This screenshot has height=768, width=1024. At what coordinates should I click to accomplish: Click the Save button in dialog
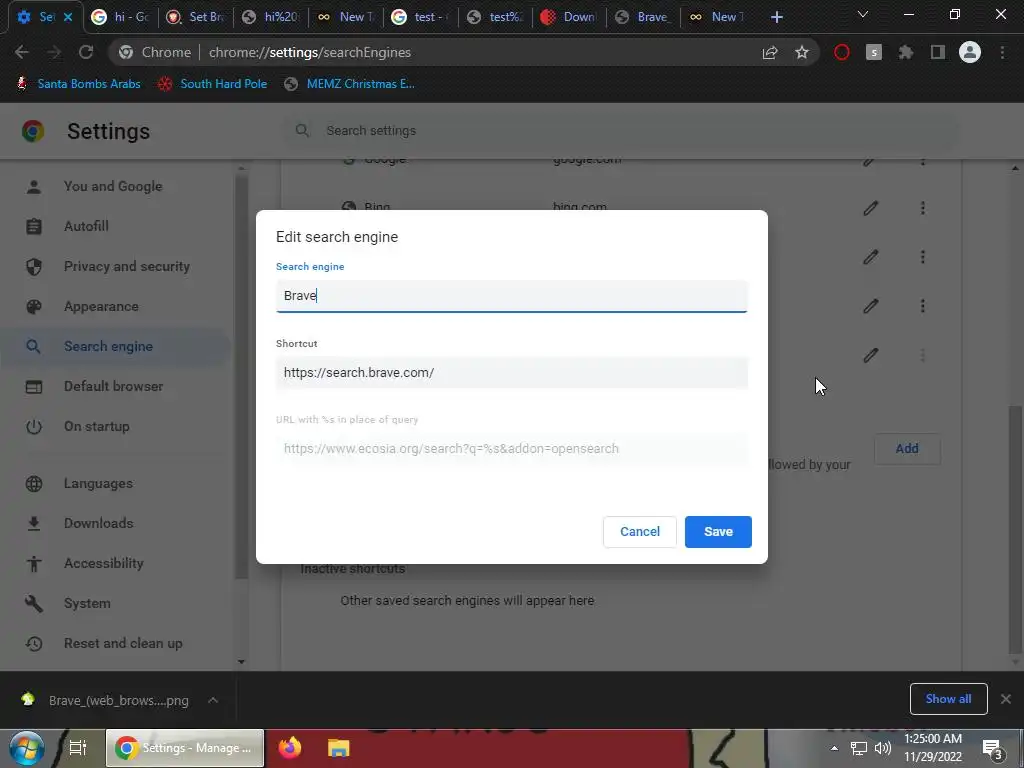pyautogui.click(x=718, y=532)
